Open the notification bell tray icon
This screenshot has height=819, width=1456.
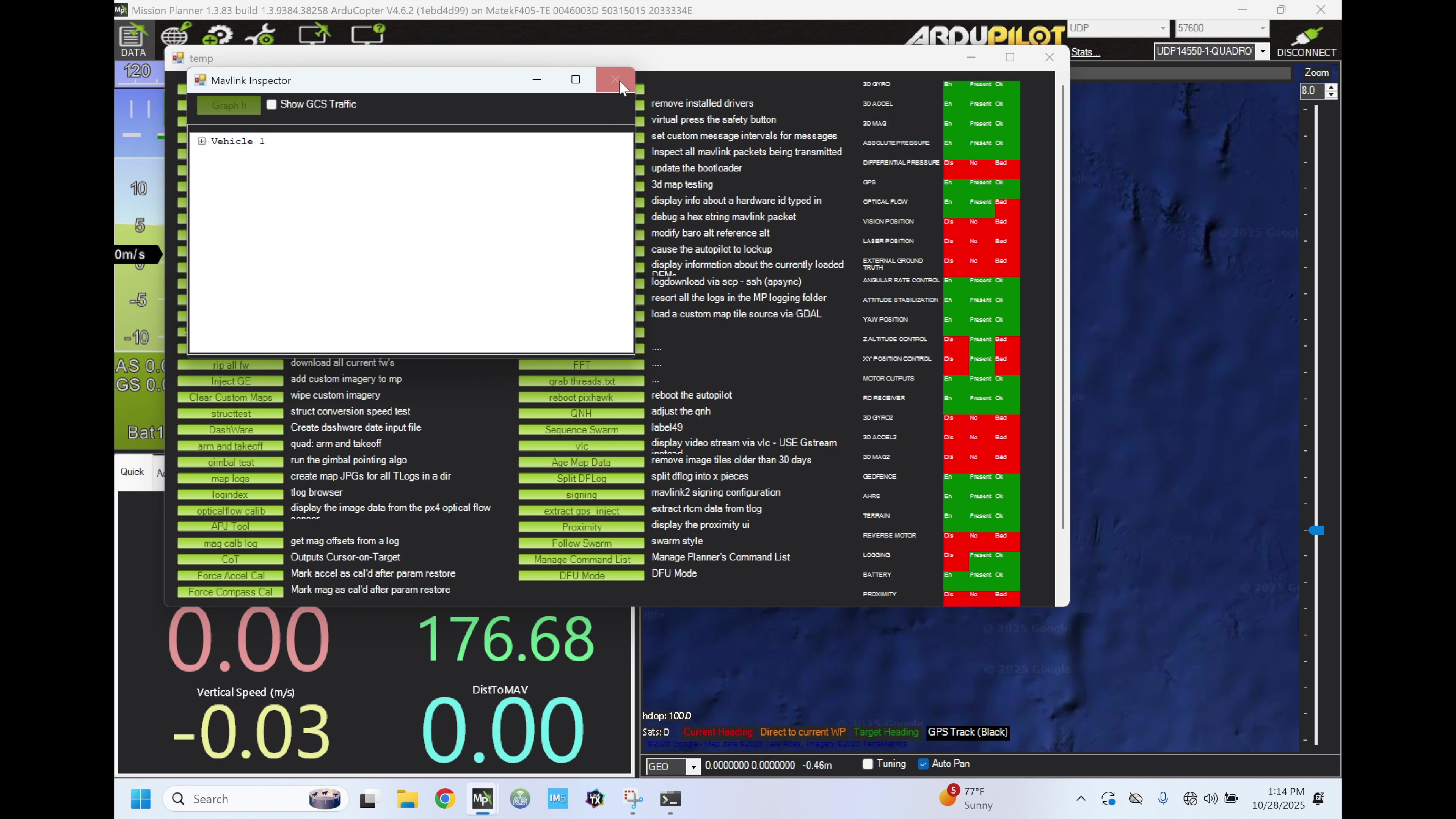click(x=1319, y=799)
